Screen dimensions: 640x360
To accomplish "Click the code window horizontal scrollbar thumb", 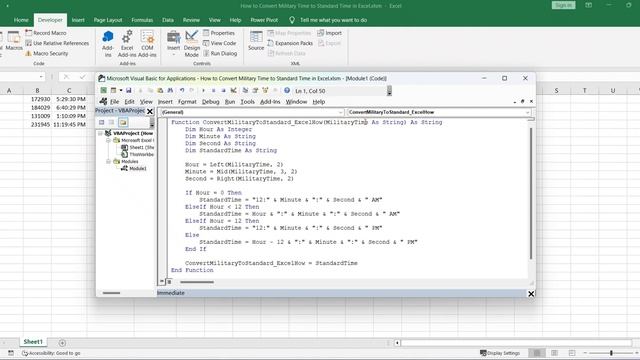I will (x=197, y=282).
